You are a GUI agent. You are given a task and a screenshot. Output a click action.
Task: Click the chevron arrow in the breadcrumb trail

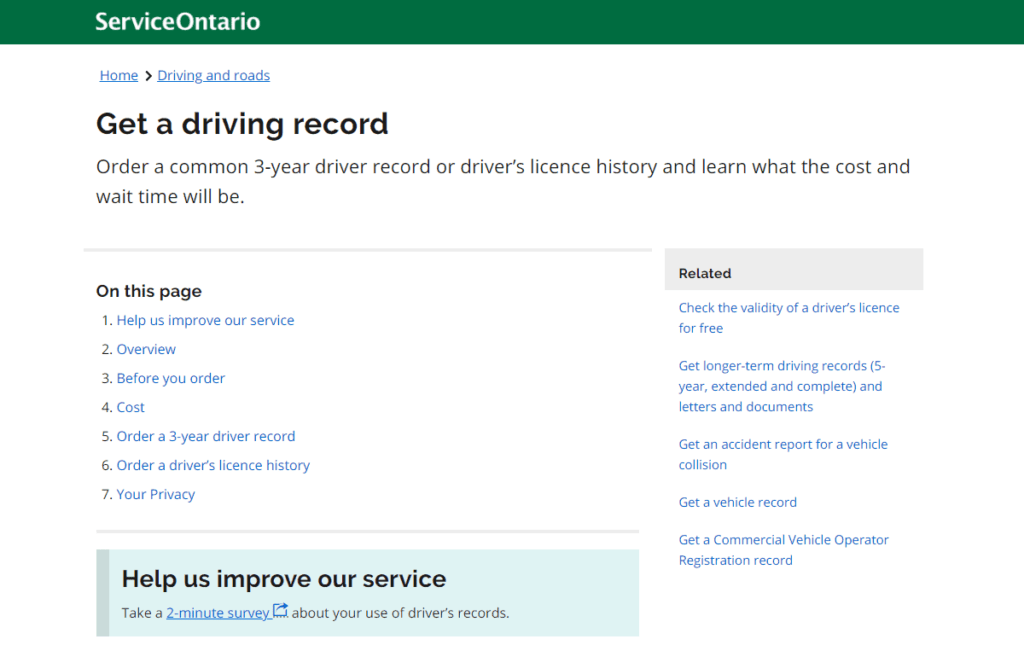coord(147,75)
